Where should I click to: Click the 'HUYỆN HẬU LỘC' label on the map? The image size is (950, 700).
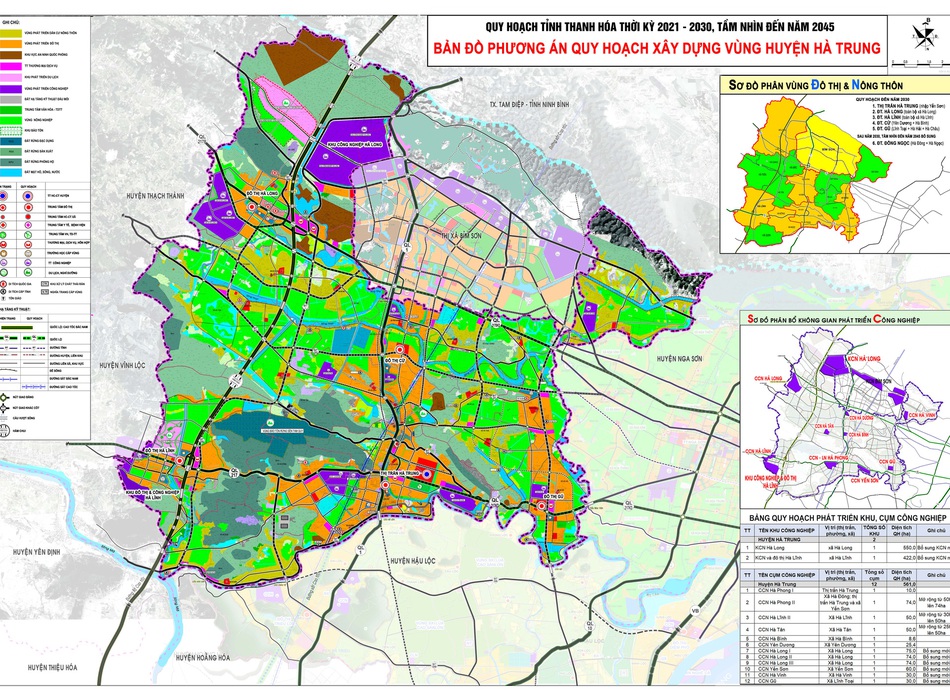coord(413,560)
